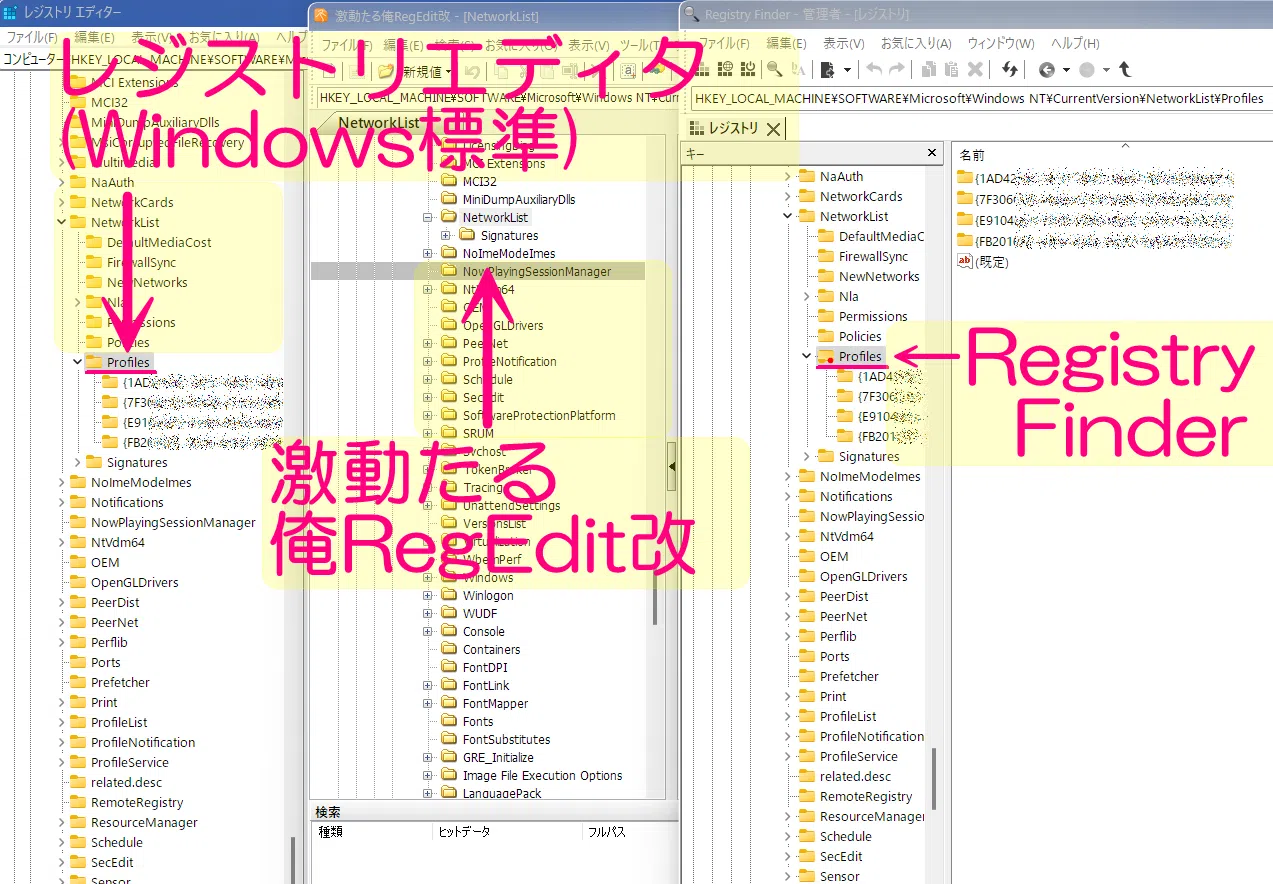Click the 'a' rename icon in 俺RegEdit改
This screenshot has width=1273, height=884.
tap(628, 71)
